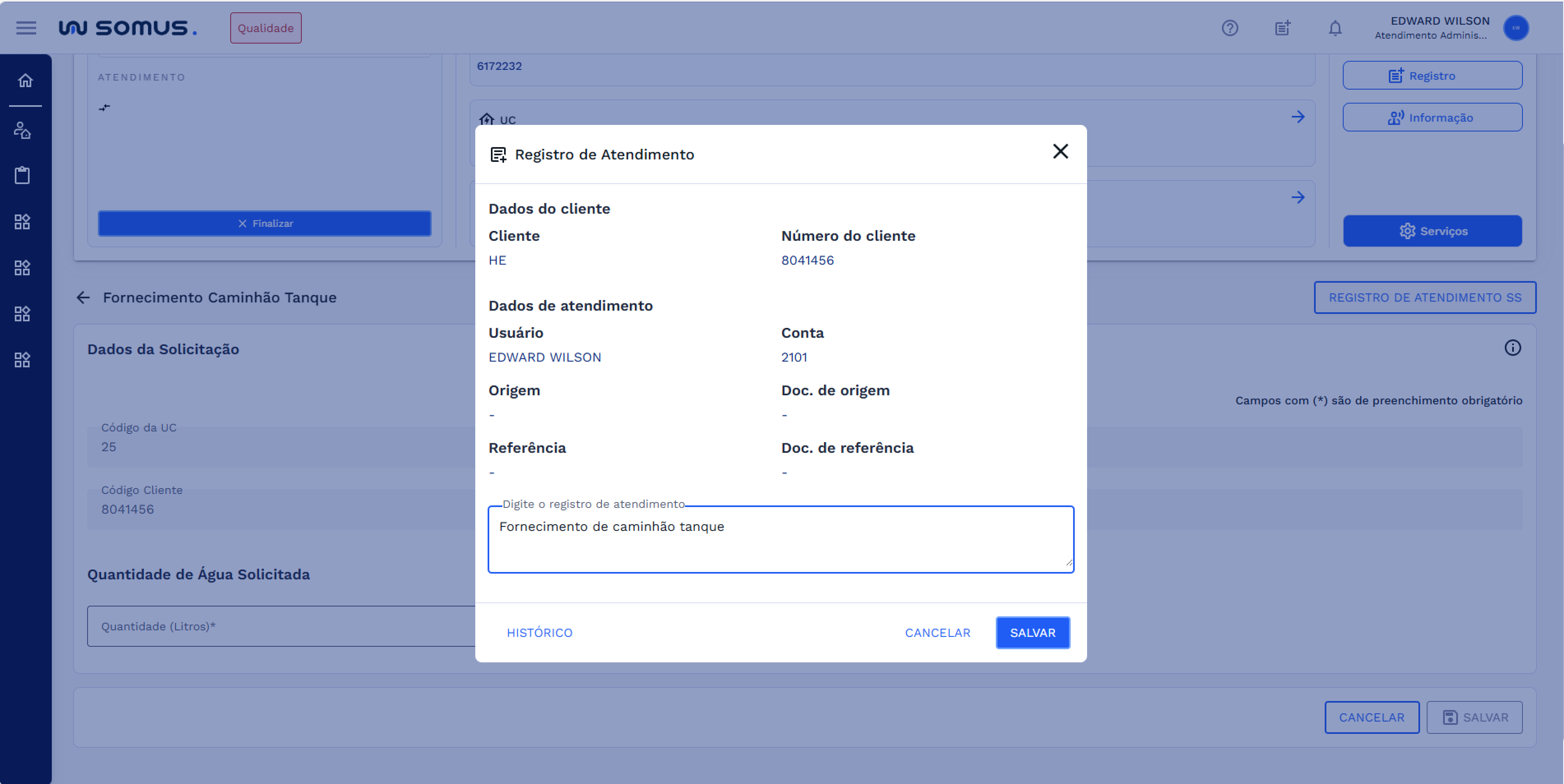Open the customer-house icon in sidebar
This screenshot has height=784, width=1564.
[23, 130]
